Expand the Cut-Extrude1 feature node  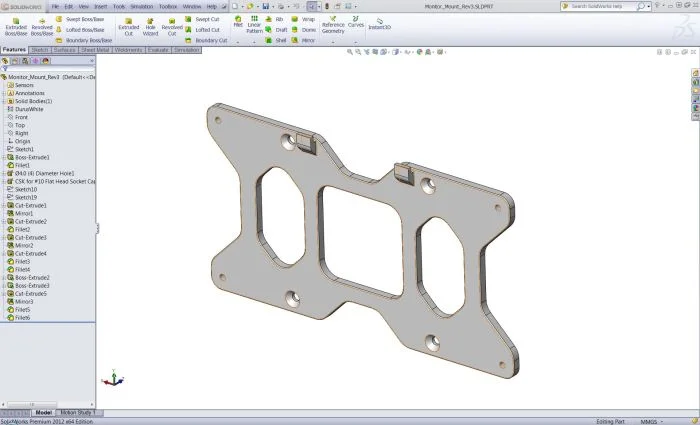point(4,205)
